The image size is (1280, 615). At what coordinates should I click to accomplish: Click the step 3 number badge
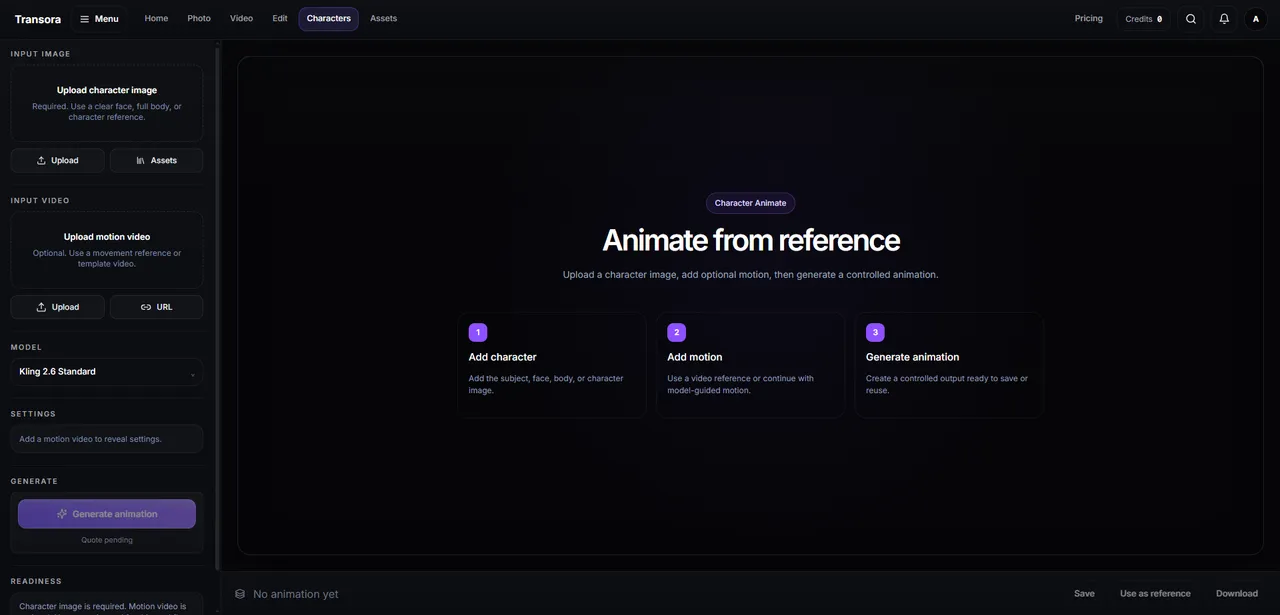[x=875, y=332]
